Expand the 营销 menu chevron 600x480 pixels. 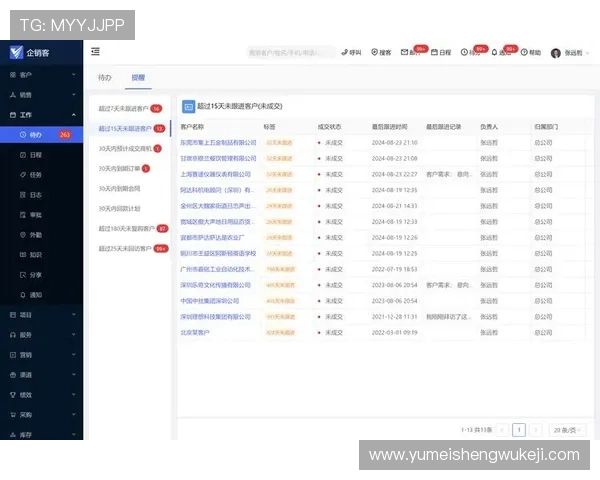pos(73,354)
